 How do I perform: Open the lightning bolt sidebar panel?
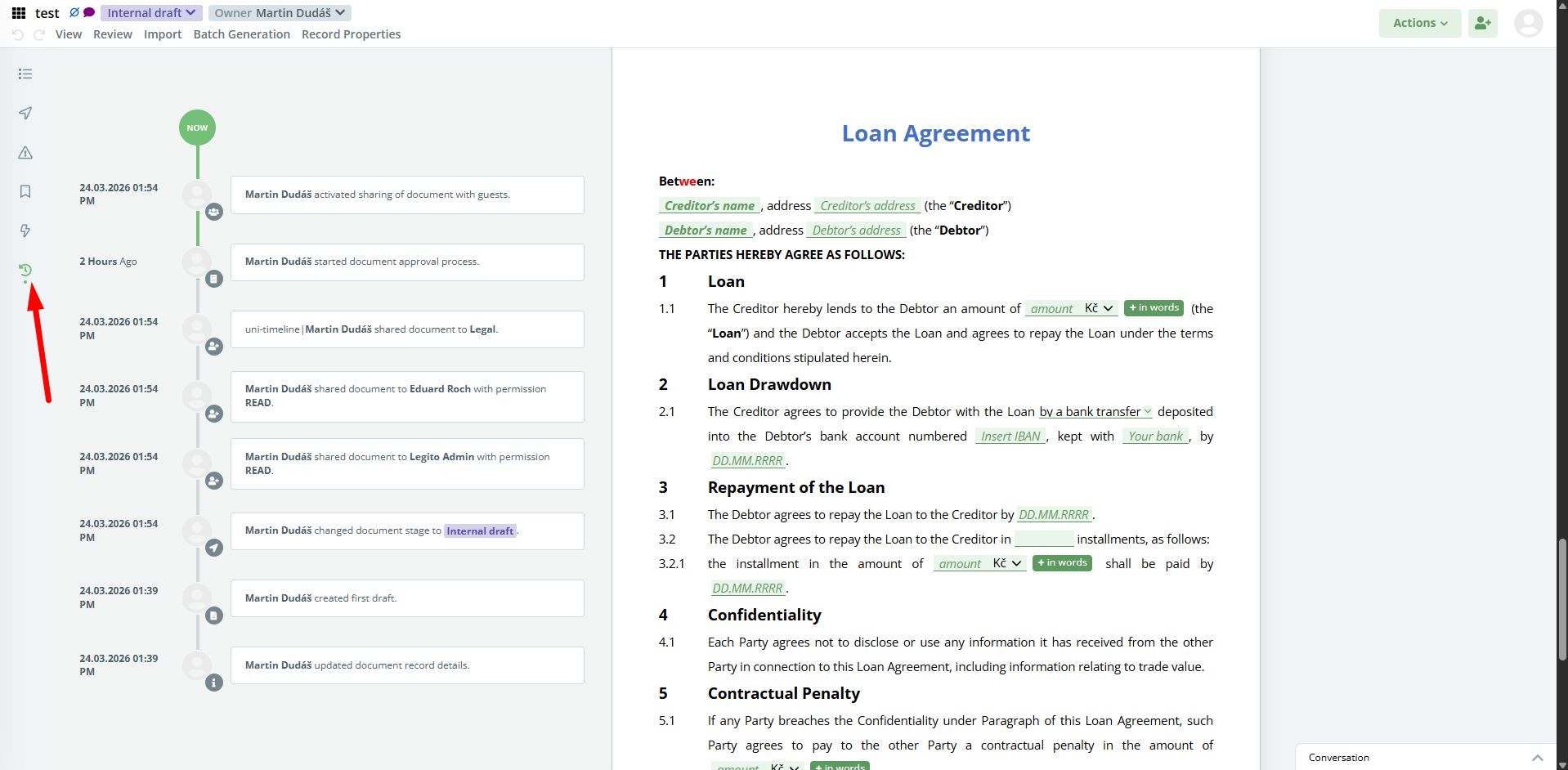coord(25,231)
